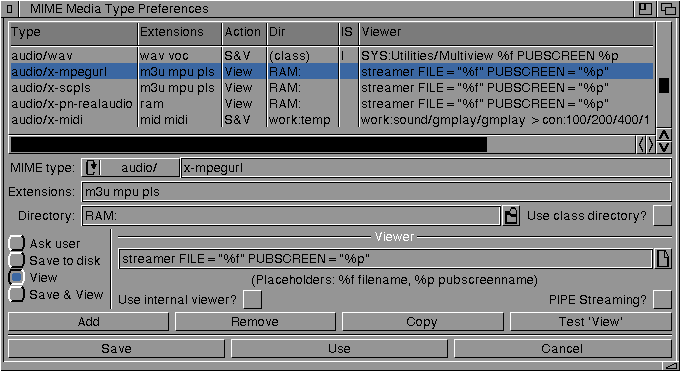Click the list scroll right arrow
The image size is (680, 371).
pos(651,145)
